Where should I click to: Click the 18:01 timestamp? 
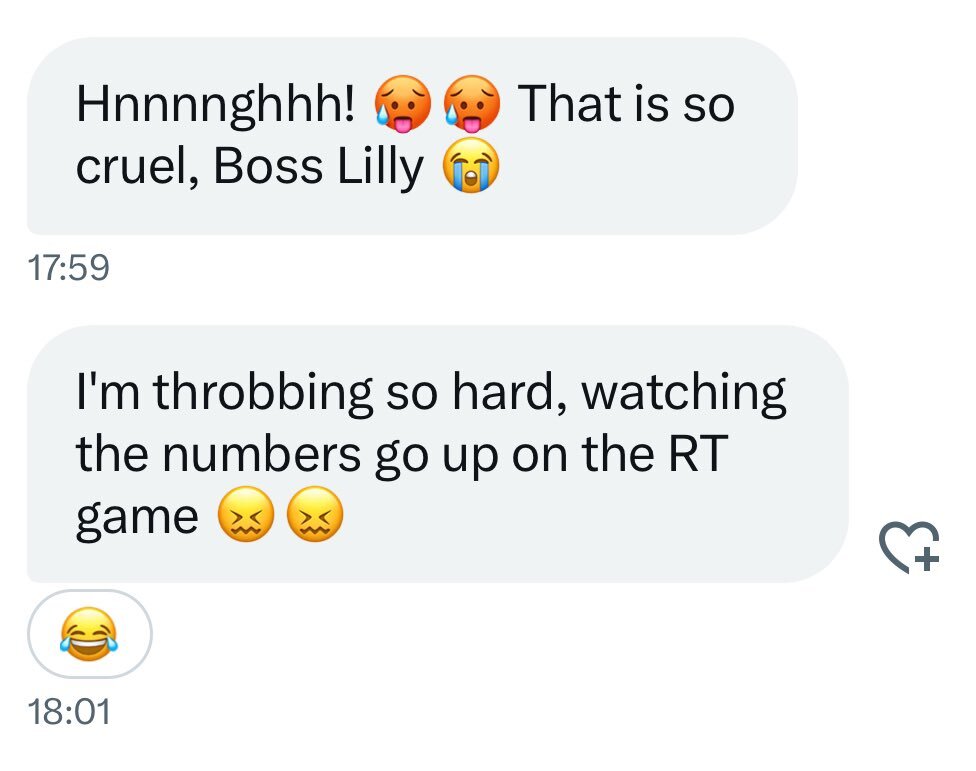tap(68, 712)
